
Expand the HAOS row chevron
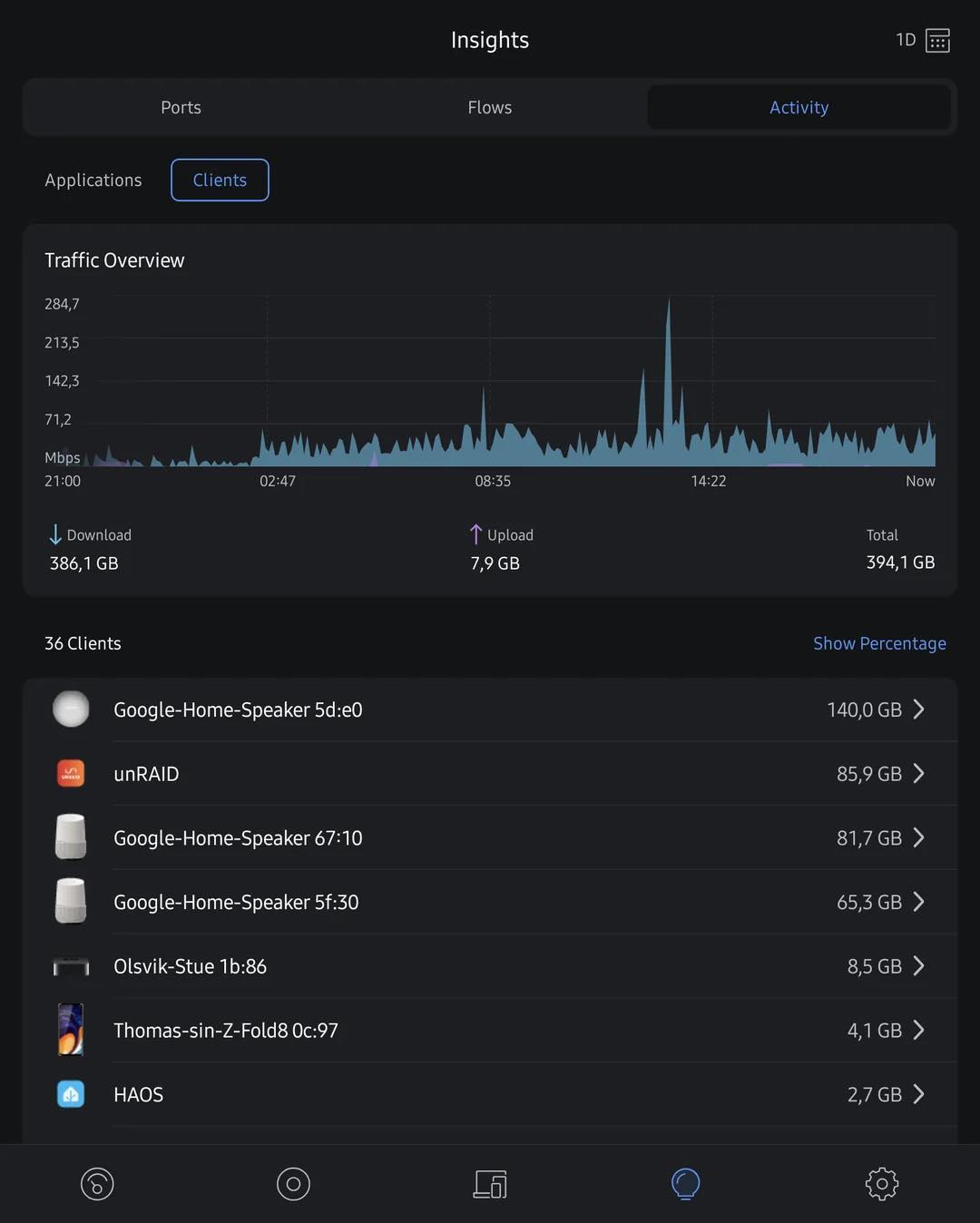(x=919, y=1094)
